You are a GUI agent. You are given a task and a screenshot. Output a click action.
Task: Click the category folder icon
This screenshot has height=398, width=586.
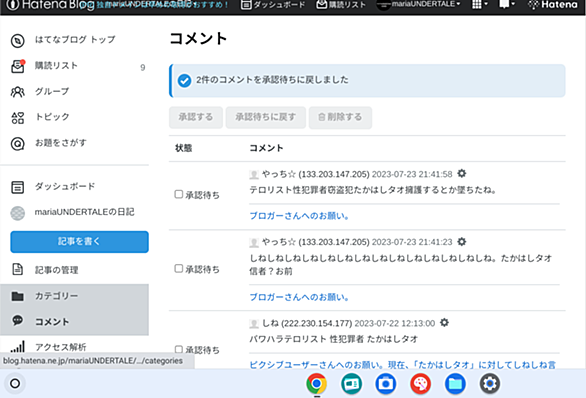18,296
